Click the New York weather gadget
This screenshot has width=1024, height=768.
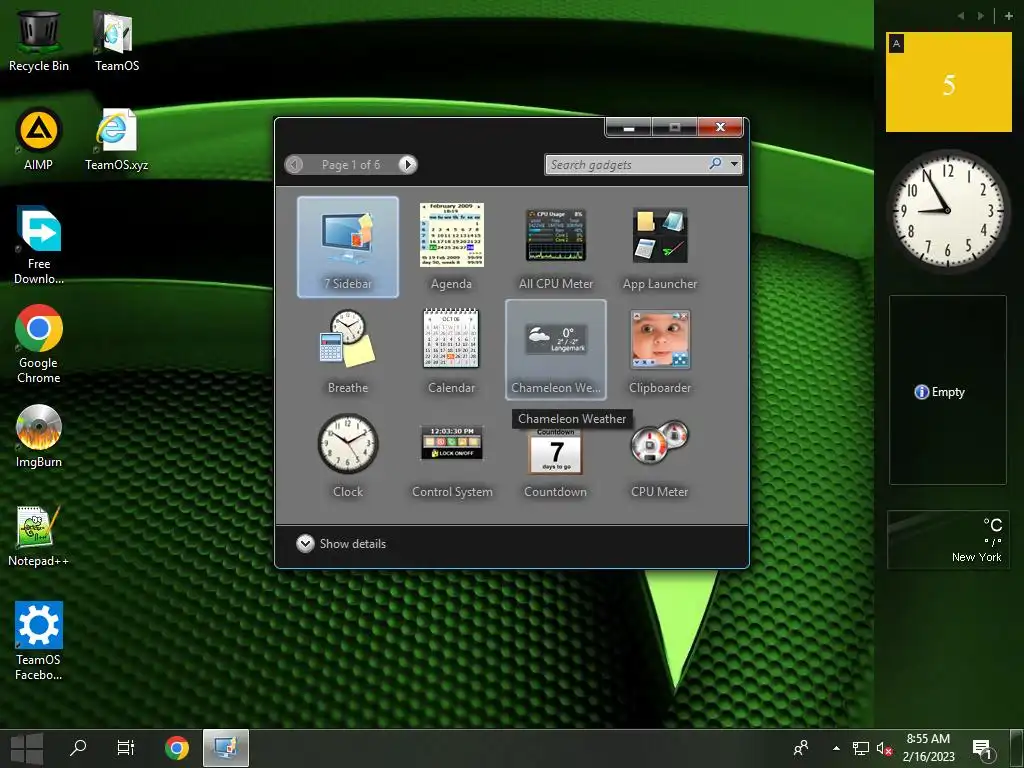tap(948, 540)
